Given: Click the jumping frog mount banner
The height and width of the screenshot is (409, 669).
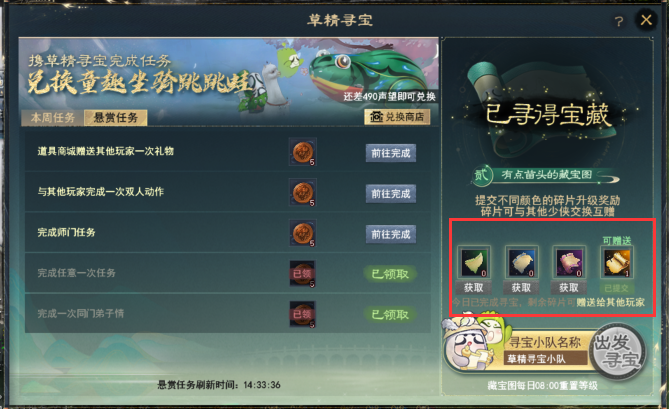Looking at the screenshot, I should [228, 74].
